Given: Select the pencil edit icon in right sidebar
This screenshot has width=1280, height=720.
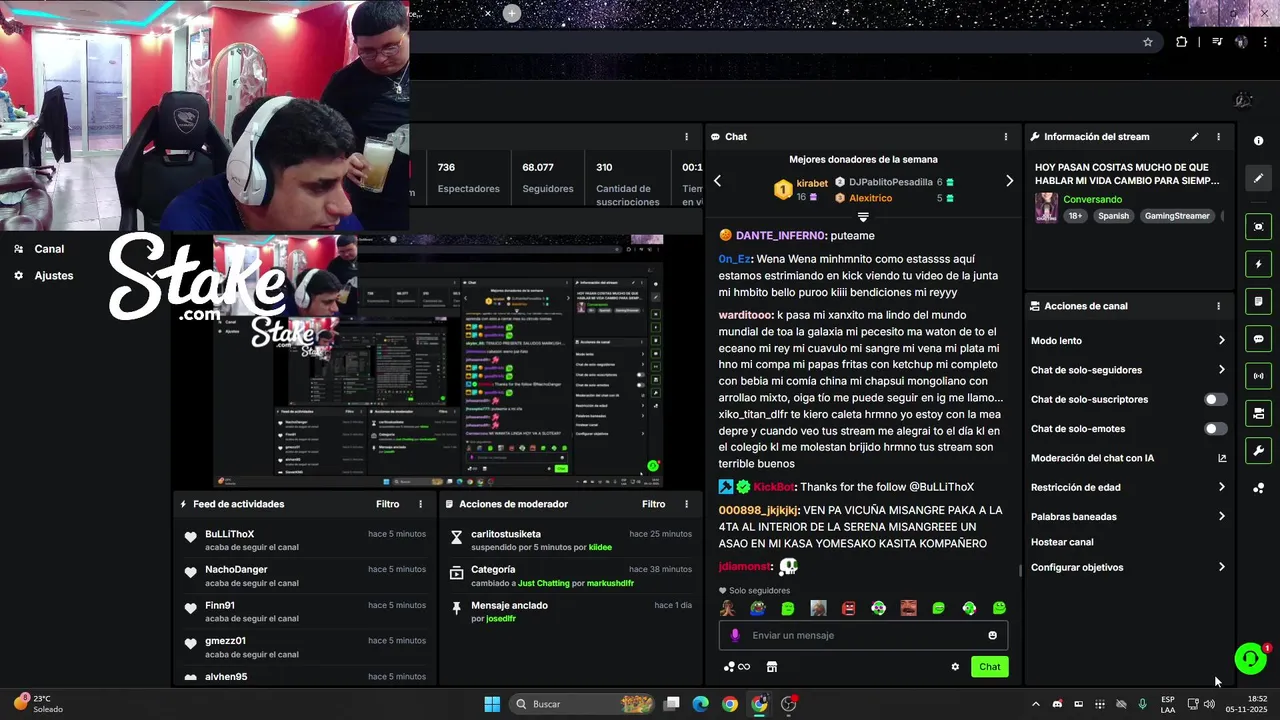Looking at the screenshot, I should (1258, 178).
